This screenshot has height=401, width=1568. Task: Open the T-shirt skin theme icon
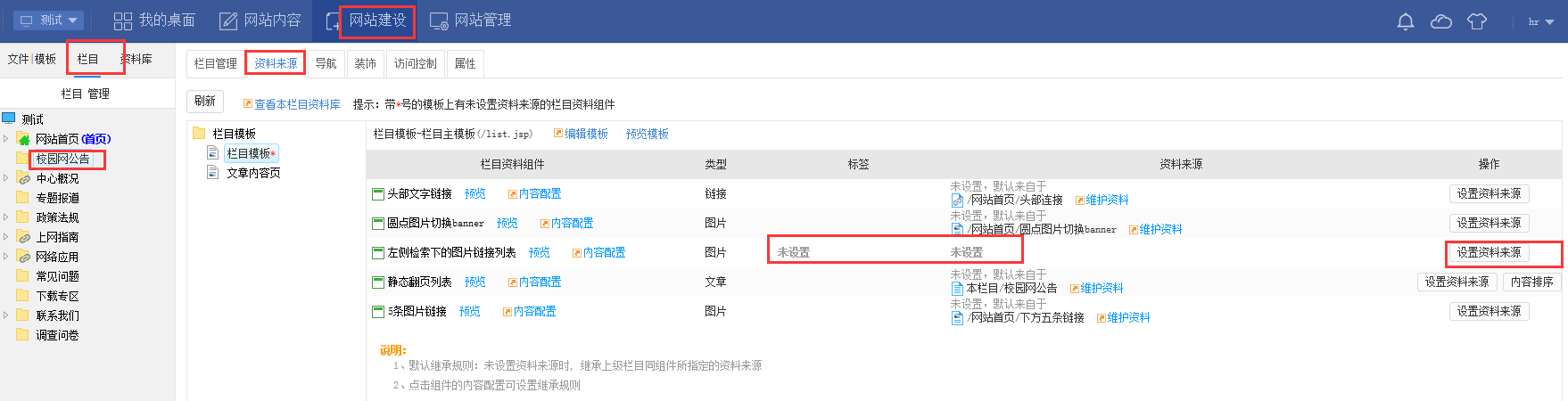[x=1477, y=21]
